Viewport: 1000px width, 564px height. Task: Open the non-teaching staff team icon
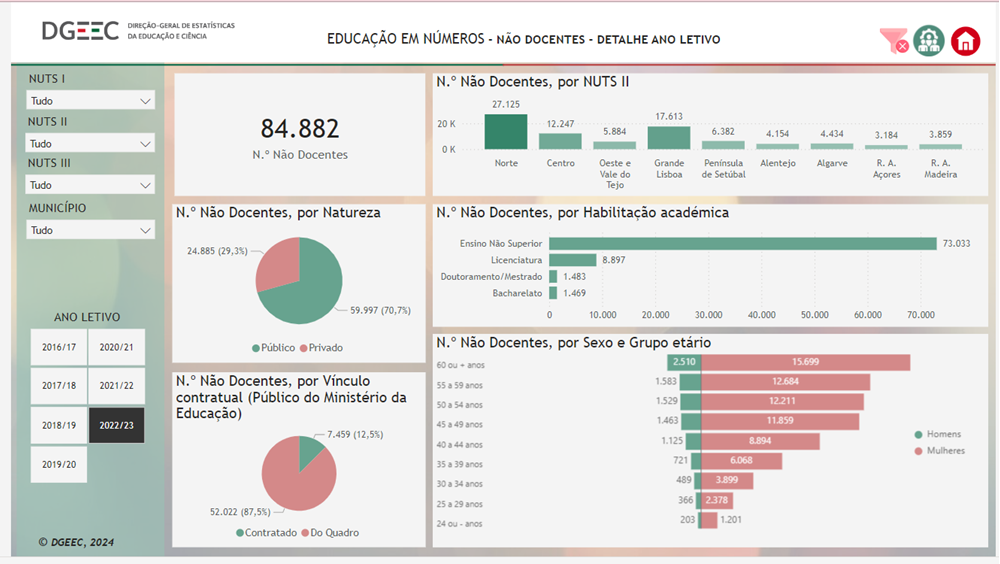(x=929, y=41)
